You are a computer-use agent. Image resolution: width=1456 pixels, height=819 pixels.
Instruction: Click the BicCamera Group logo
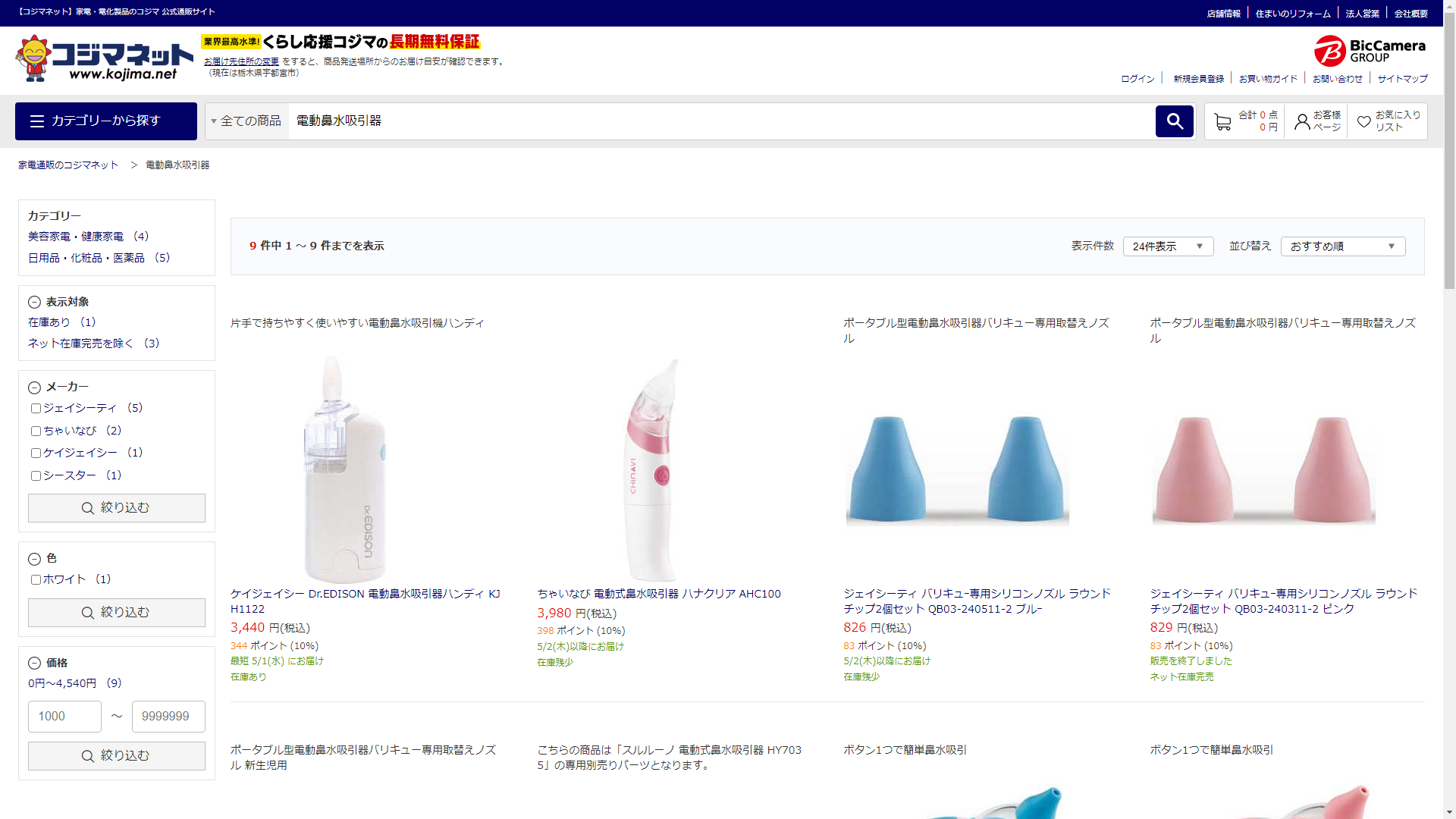point(1370,51)
